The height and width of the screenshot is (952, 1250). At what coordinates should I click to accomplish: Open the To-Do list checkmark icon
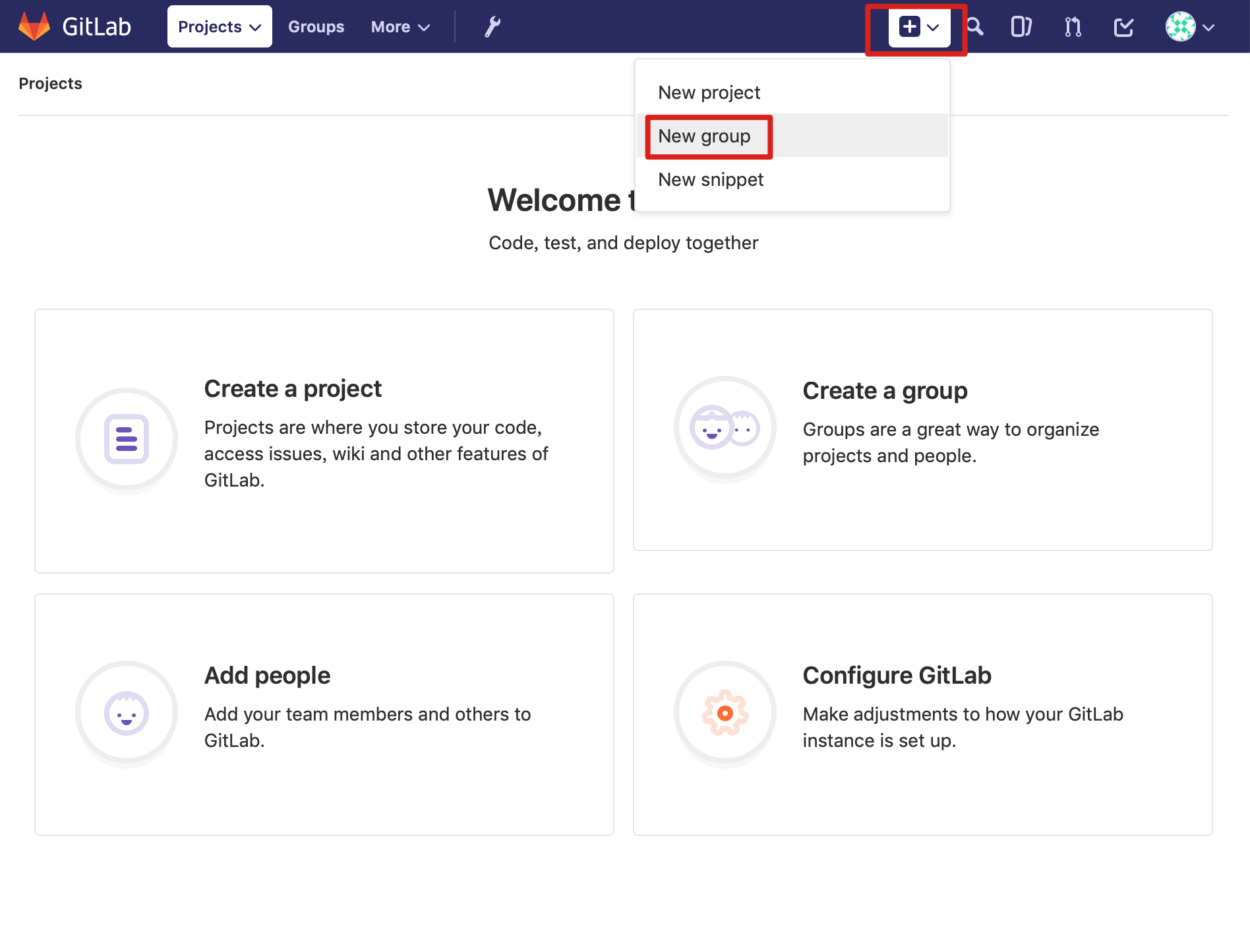coord(1123,27)
